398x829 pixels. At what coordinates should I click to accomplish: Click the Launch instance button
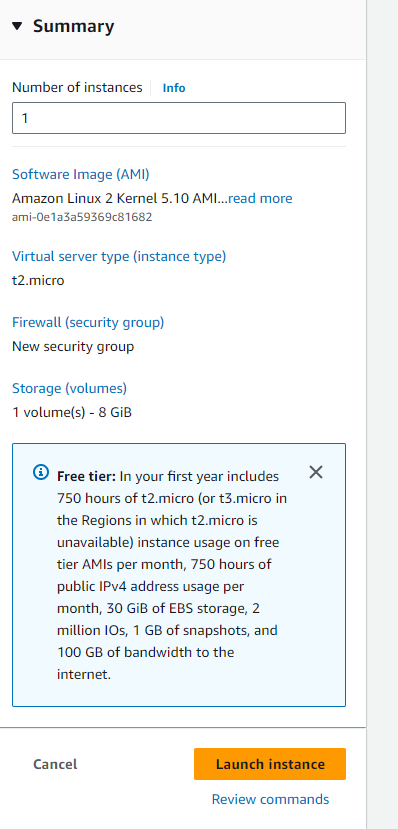coord(270,764)
